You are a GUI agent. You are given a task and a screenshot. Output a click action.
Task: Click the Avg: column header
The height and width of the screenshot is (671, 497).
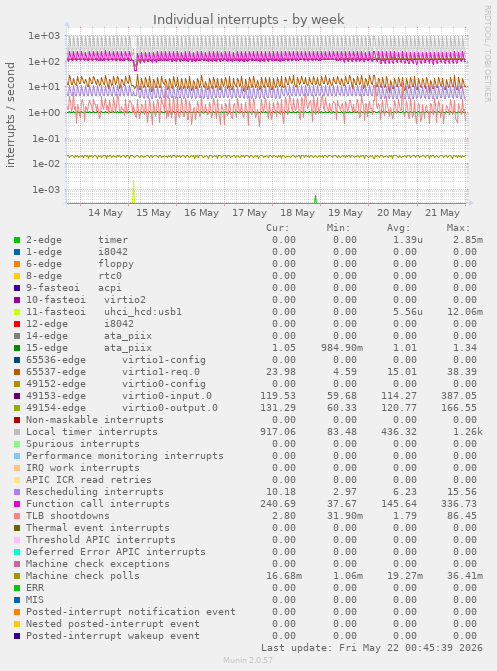(398, 228)
